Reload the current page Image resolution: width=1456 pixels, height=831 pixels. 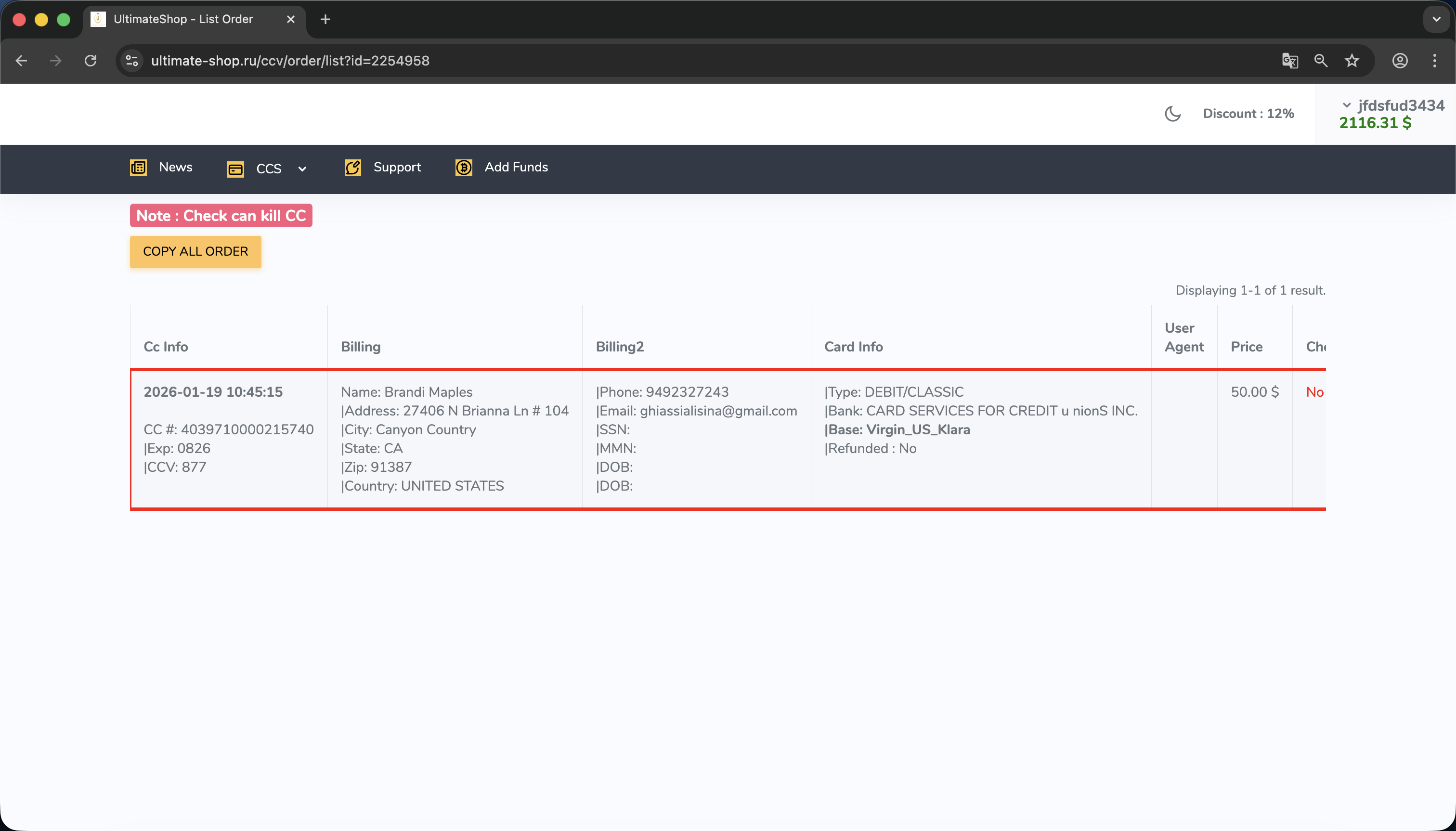(90, 61)
